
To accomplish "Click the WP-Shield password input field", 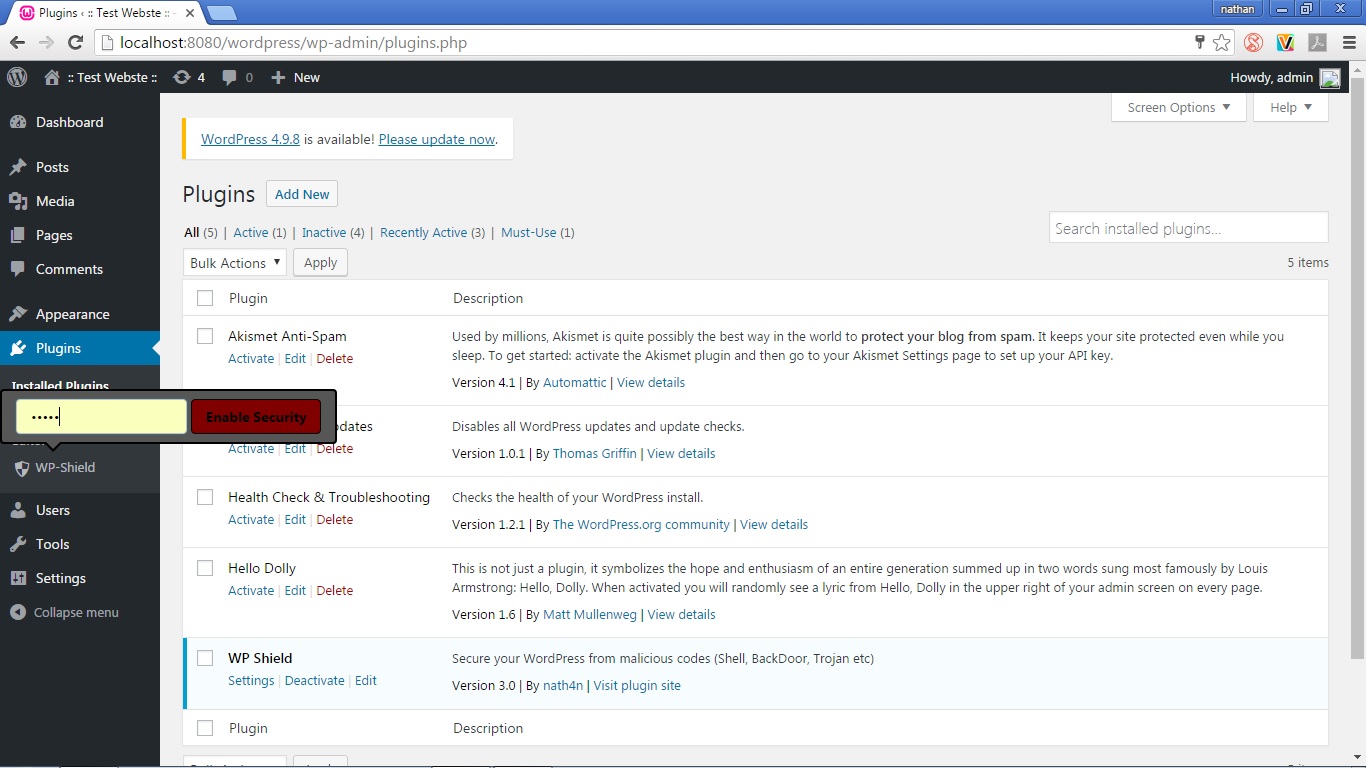I will (x=102, y=417).
